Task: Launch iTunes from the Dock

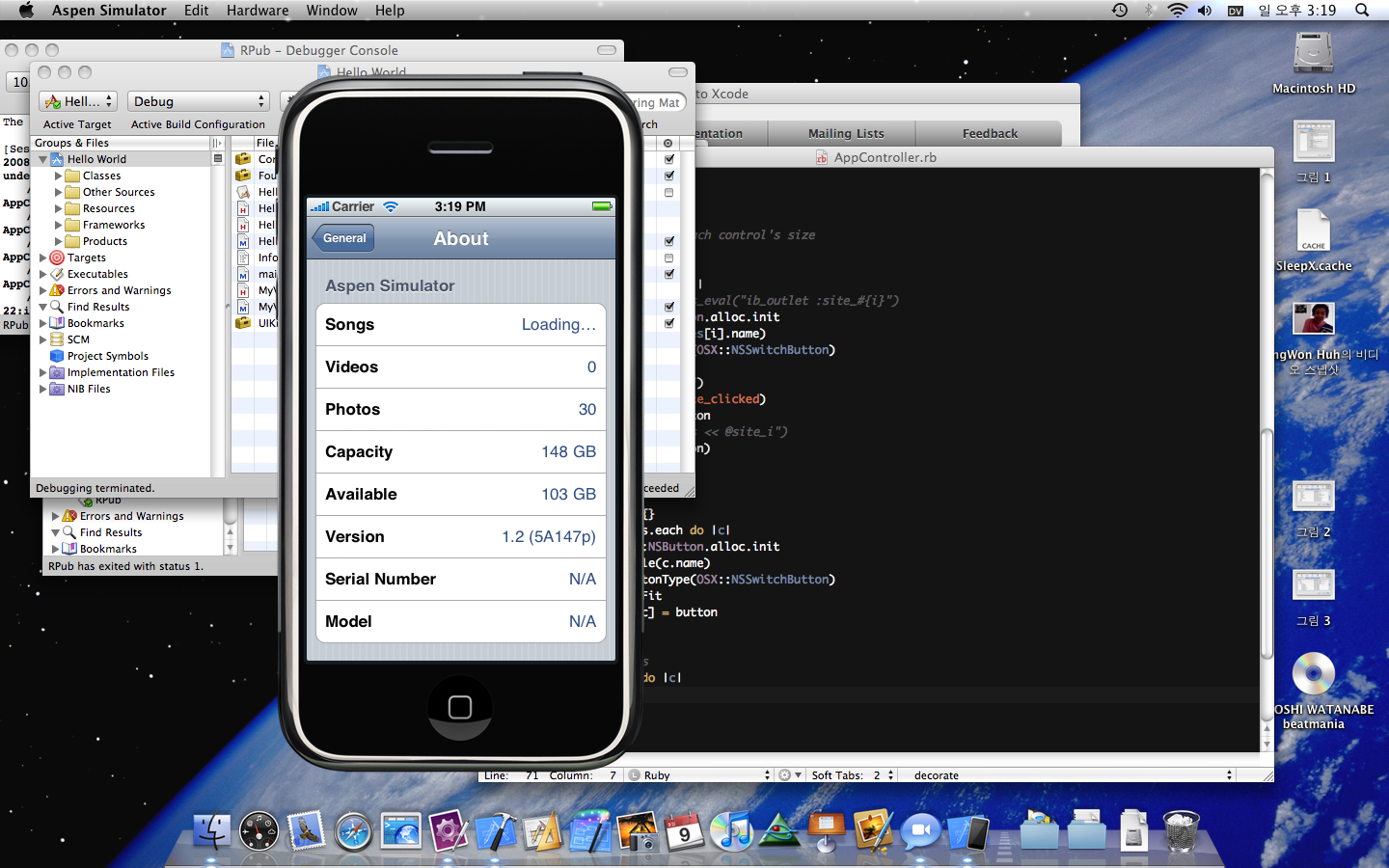Action: click(x=732, y=831)
